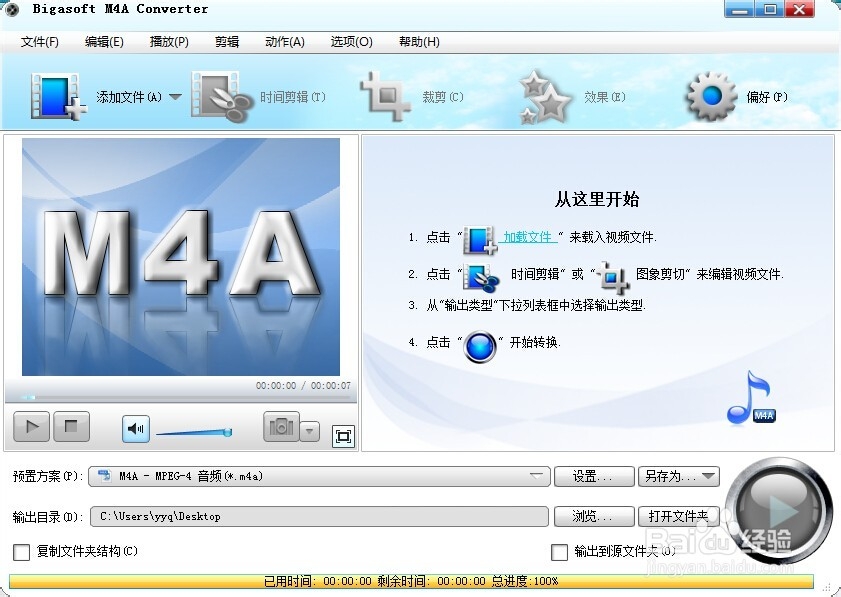The height and width of the screenshot is (597, 841).
Task: Click the yellow total progress bar
Action: (x=411, y=581)
